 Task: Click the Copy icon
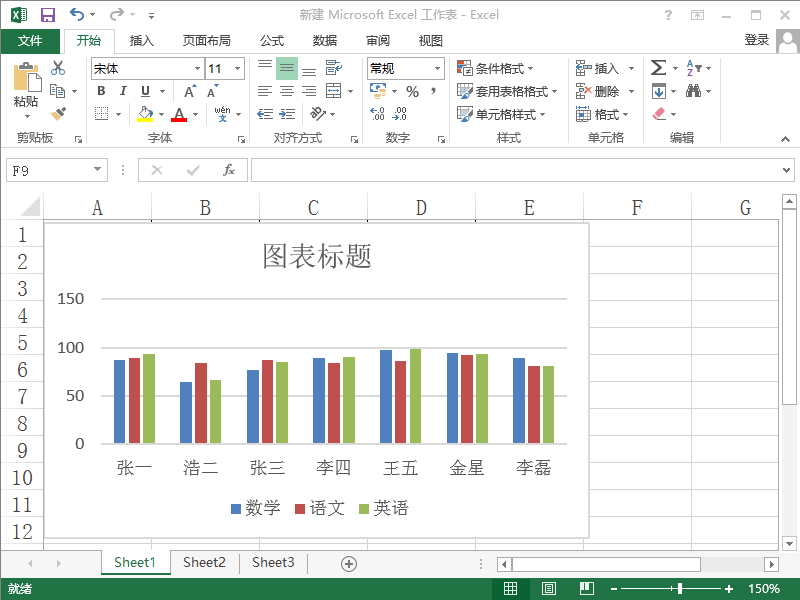click(58, 91)
